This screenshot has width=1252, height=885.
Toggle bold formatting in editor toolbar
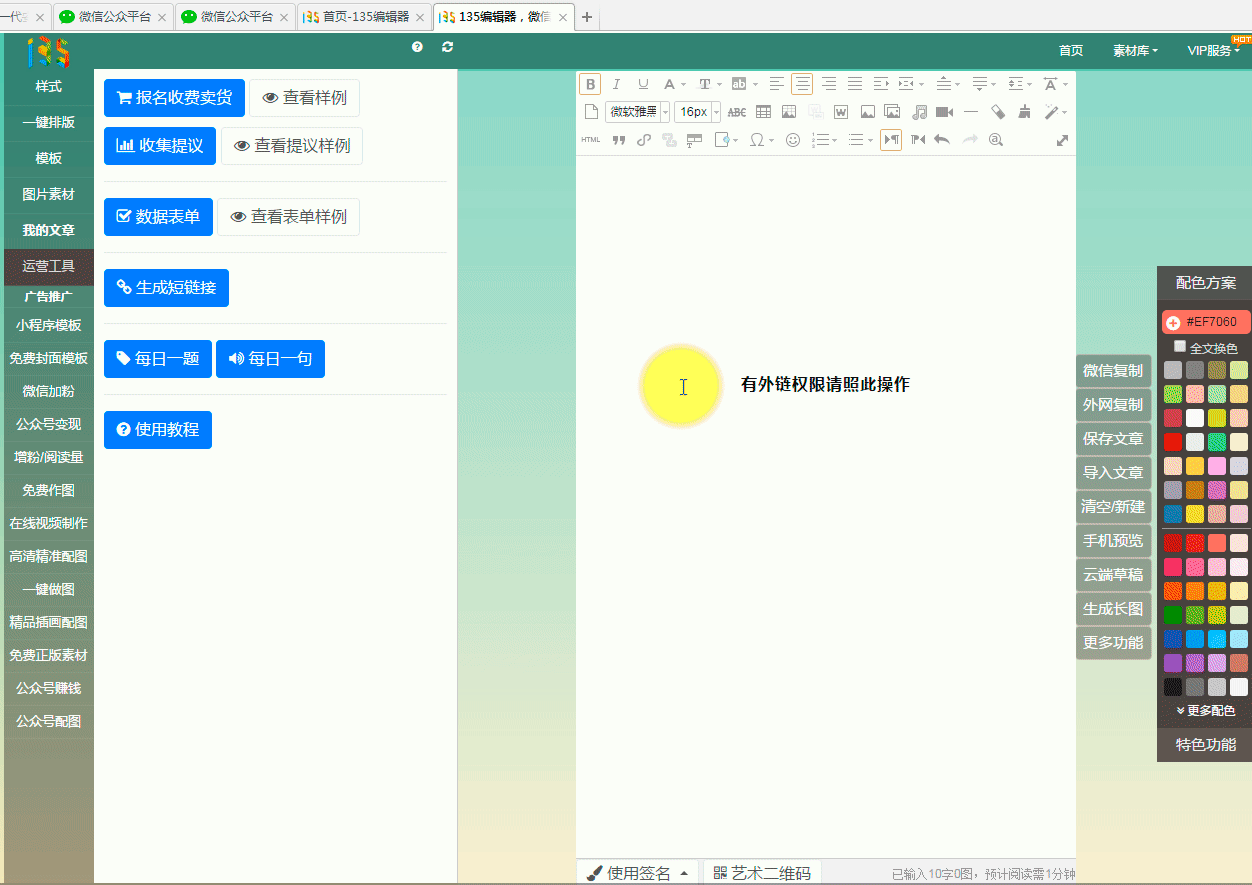[590, 84]
